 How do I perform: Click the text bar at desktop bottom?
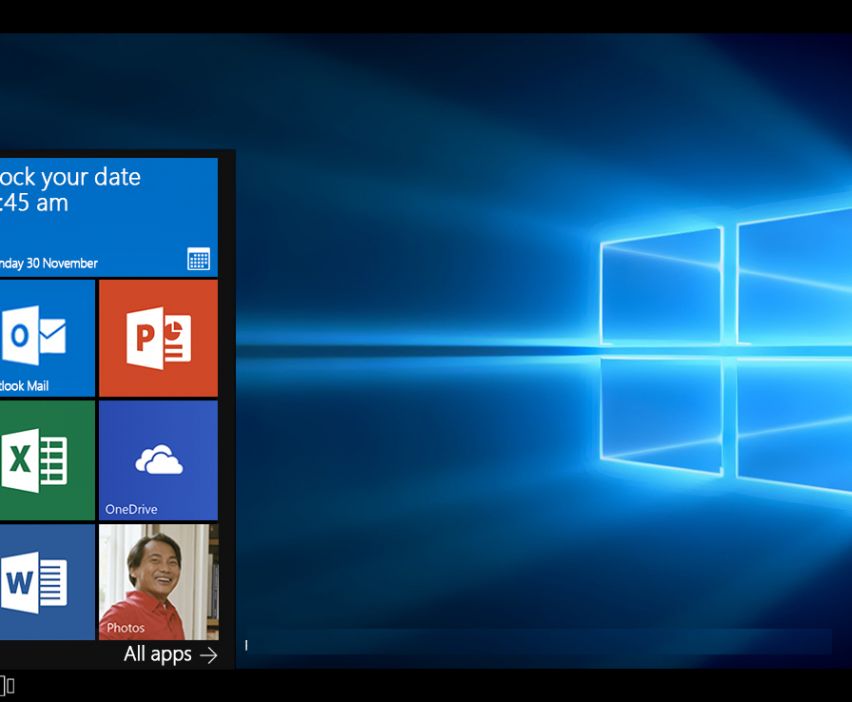[540, 643]
